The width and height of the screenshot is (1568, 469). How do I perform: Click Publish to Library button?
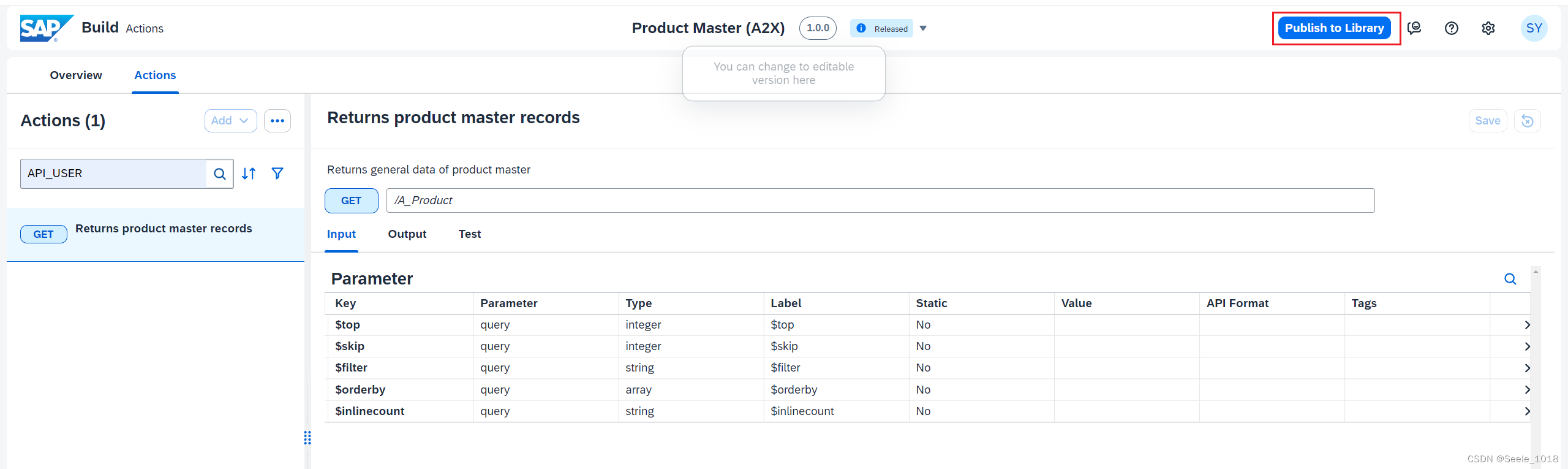pyautogui.click(x=1334, y=28)
